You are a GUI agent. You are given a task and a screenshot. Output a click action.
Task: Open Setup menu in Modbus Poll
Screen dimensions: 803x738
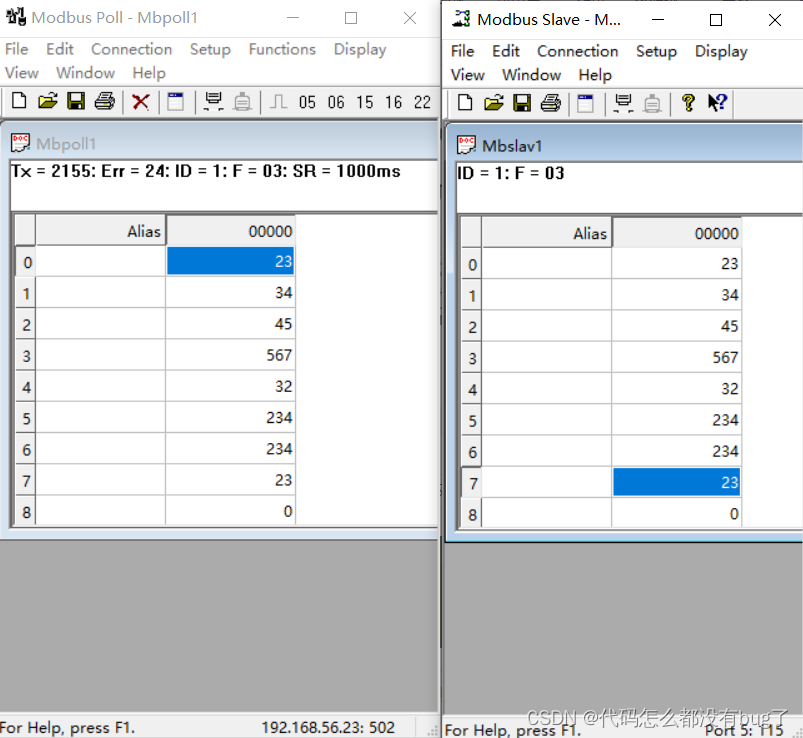coord(210,50)
